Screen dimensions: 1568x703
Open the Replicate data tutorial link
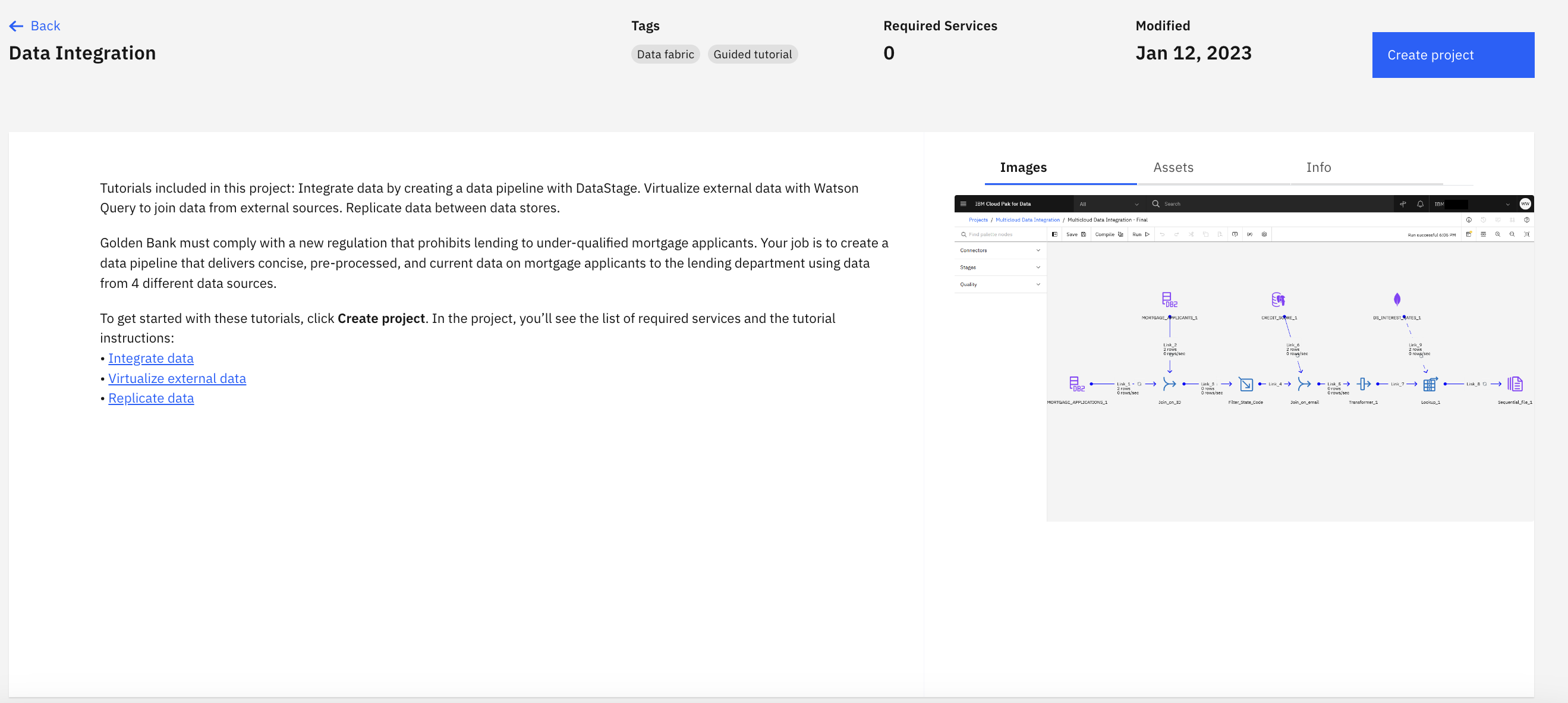click(151, 398)
